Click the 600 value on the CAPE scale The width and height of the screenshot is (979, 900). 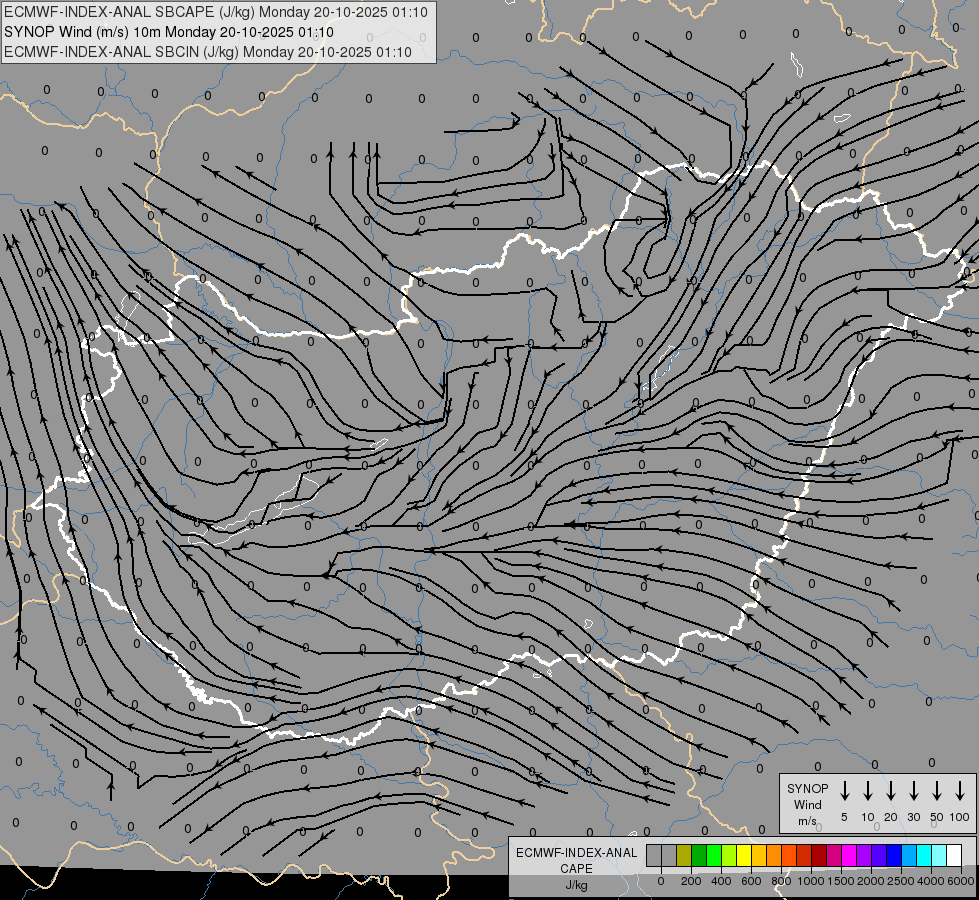pos(751,881)
